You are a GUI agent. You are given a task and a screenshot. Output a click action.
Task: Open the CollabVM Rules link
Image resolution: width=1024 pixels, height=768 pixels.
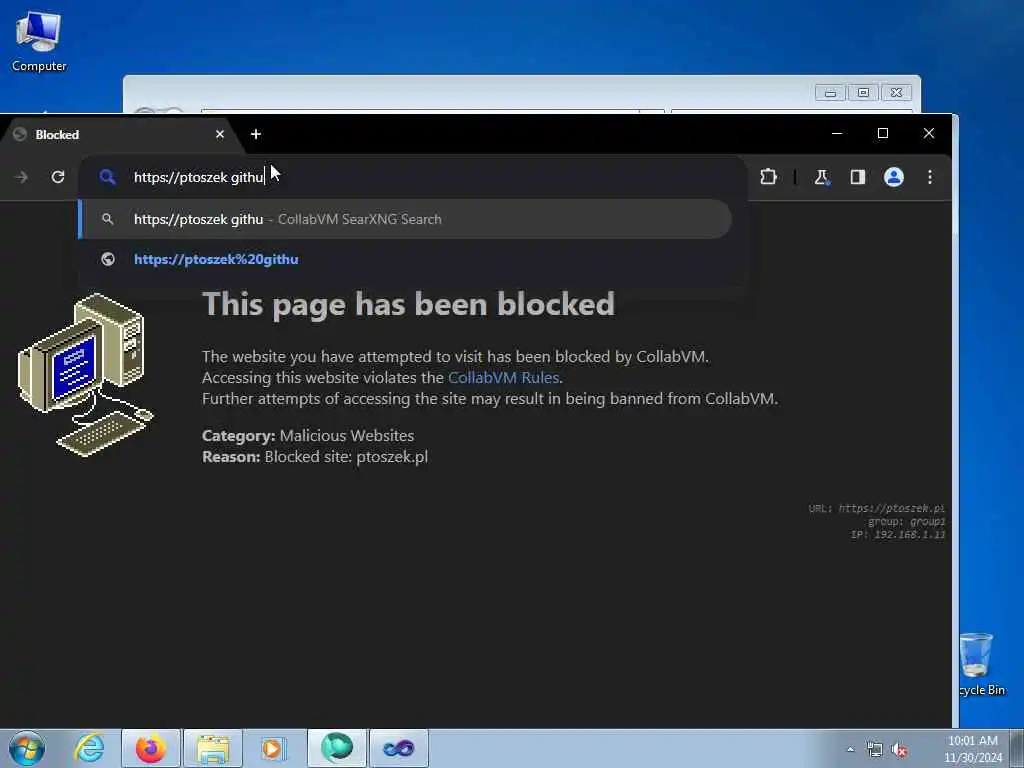504,377
